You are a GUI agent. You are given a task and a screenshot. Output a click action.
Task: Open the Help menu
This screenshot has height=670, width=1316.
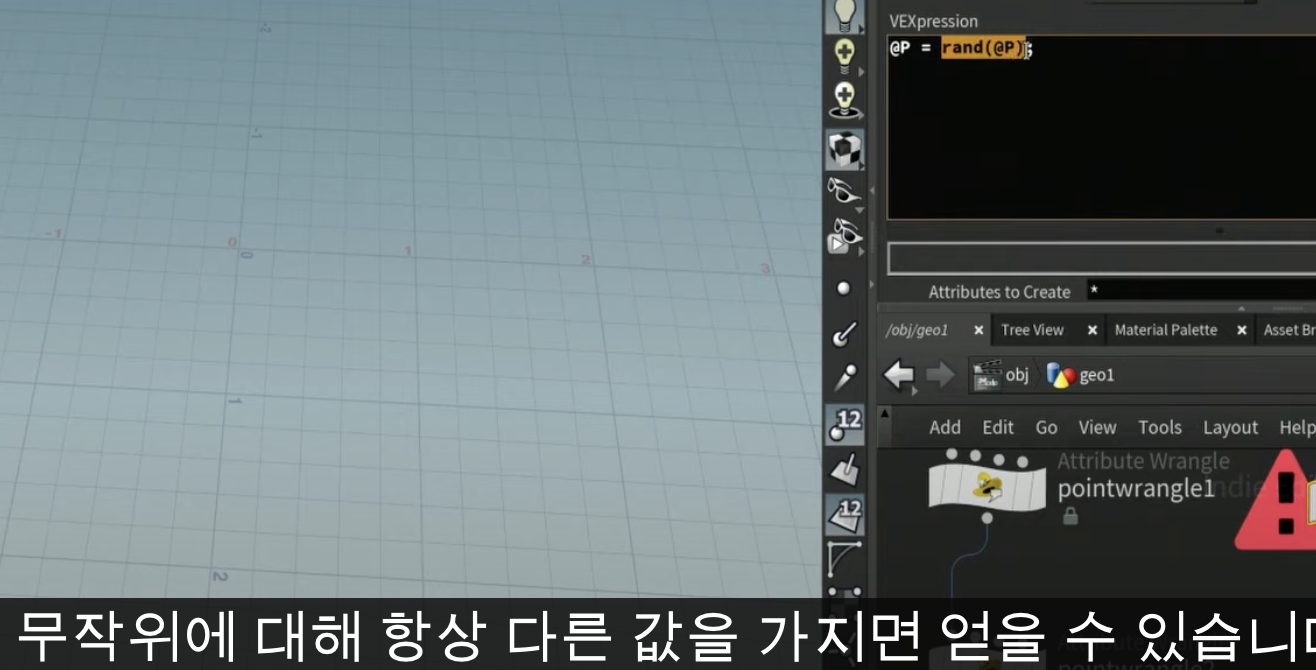tap(1297, 427)
